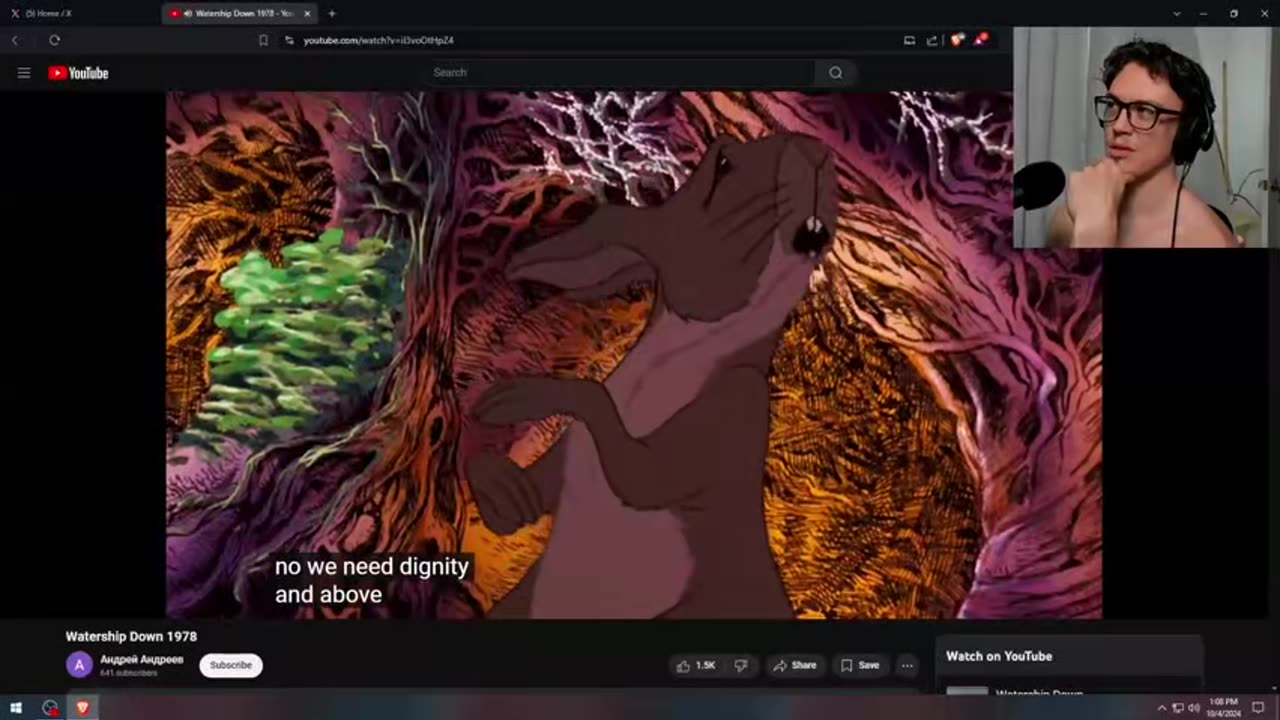The height and width of the screenshot is (720, 1280).
Task: Open the Windows Start button
Action: pyautogui.click(x=16, y=708)
